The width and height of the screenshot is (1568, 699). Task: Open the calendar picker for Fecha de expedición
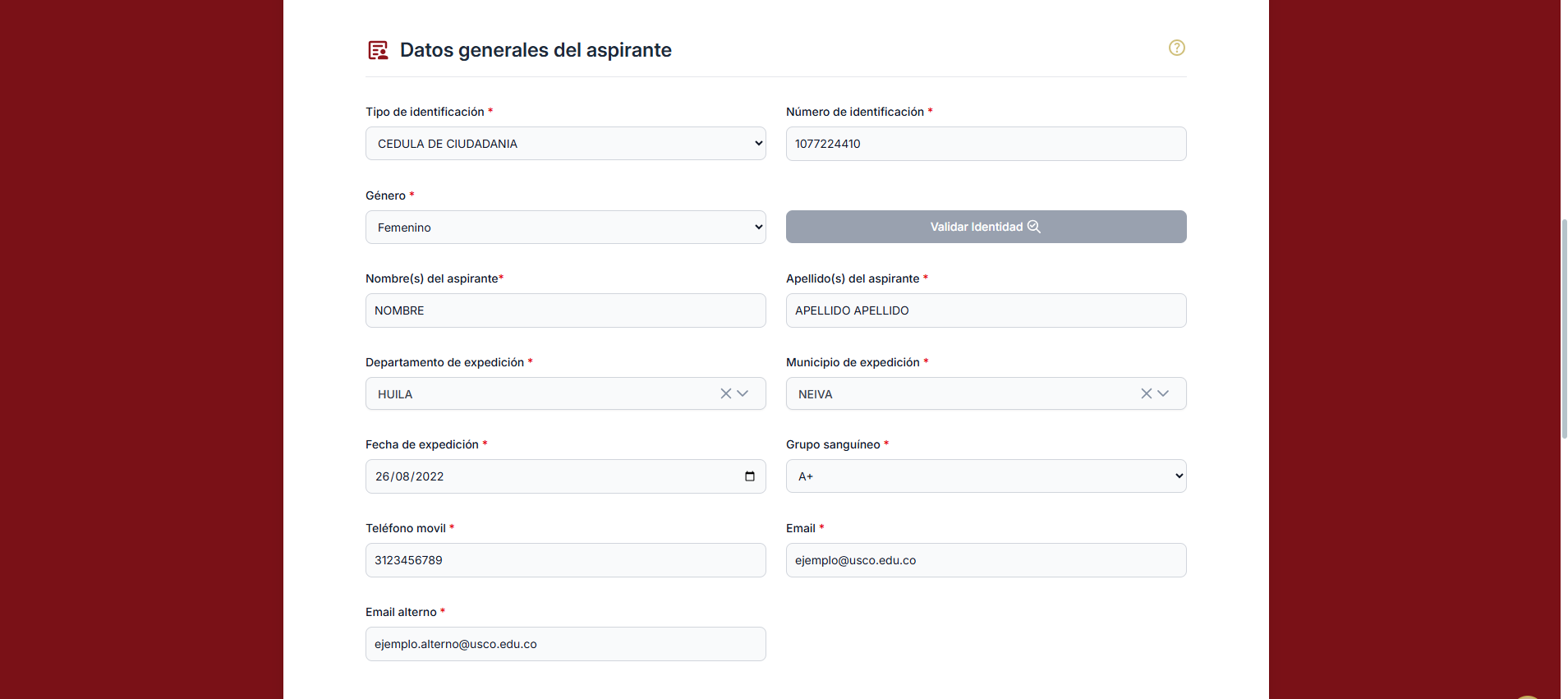[x=749, y=476]
